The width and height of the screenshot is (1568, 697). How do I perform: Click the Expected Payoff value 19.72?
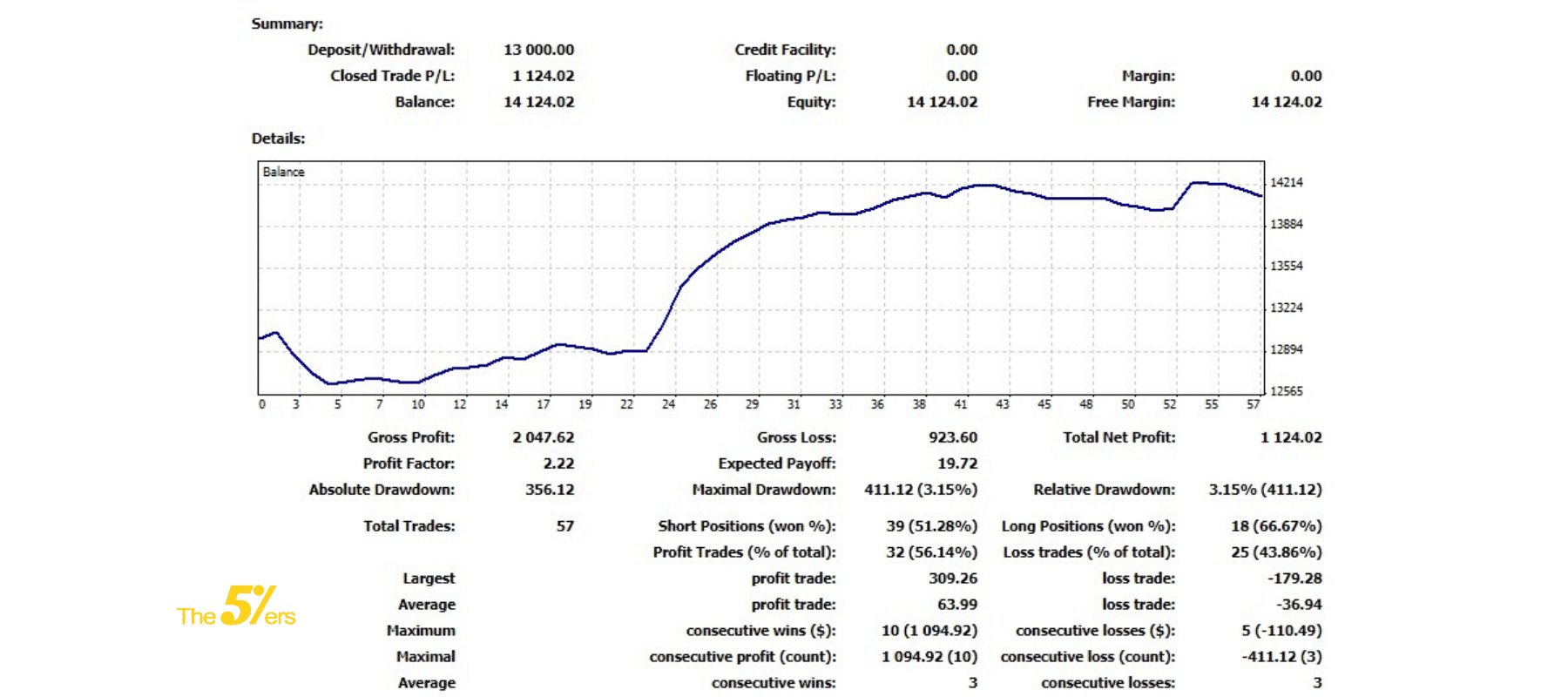pyautogui.click(x=957, y=464)
